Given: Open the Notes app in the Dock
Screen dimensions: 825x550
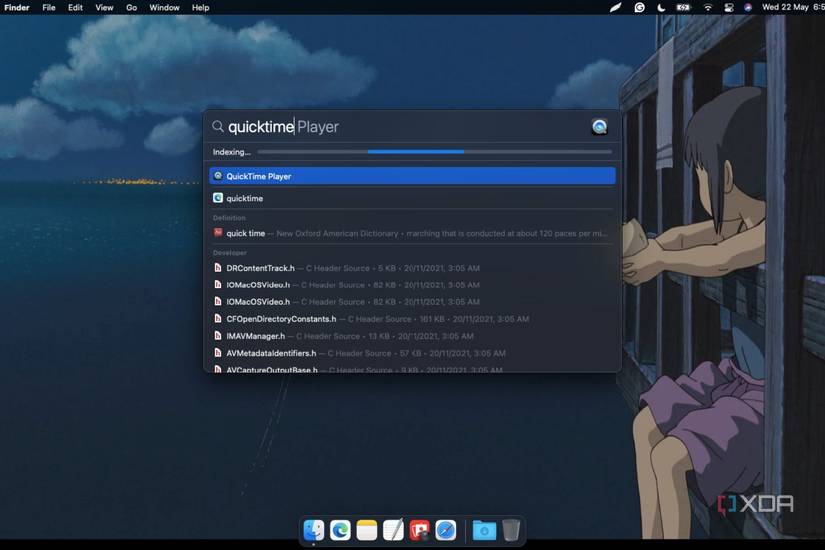Looking at the screenshot, I should 367,530.
